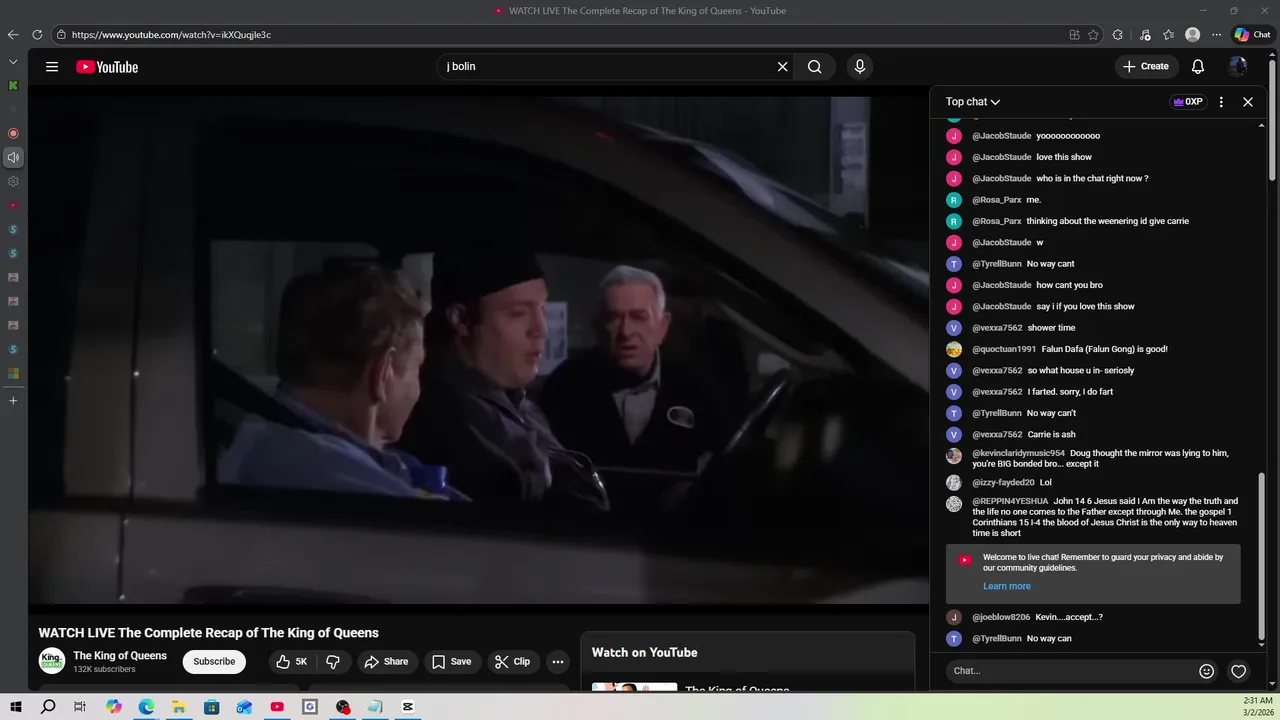
Task: Open File Explorer from the taskbar
Action: [179, 707]
